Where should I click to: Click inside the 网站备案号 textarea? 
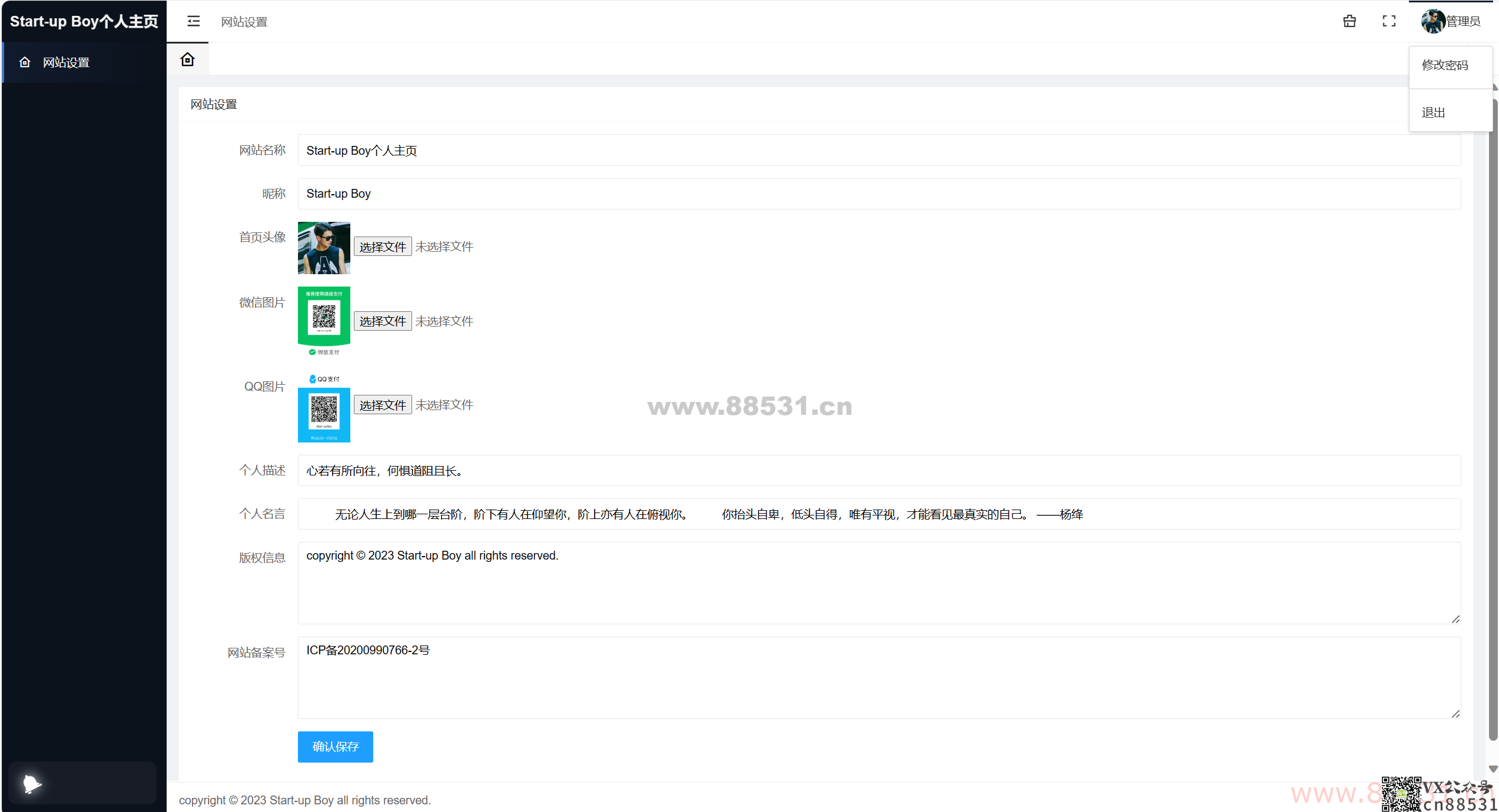(x=879, y=678)
